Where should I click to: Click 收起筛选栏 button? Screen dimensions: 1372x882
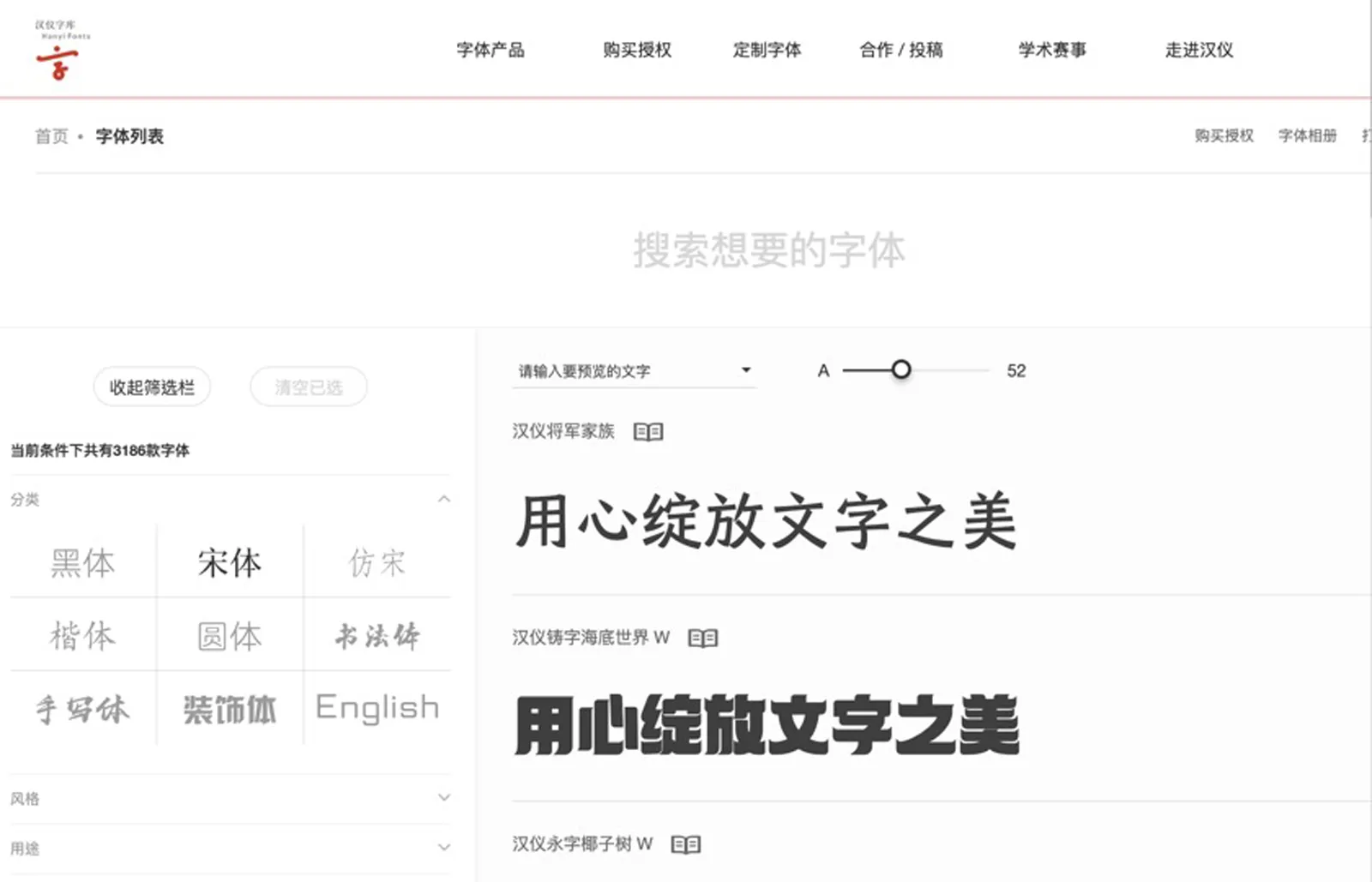pos(152,387)
